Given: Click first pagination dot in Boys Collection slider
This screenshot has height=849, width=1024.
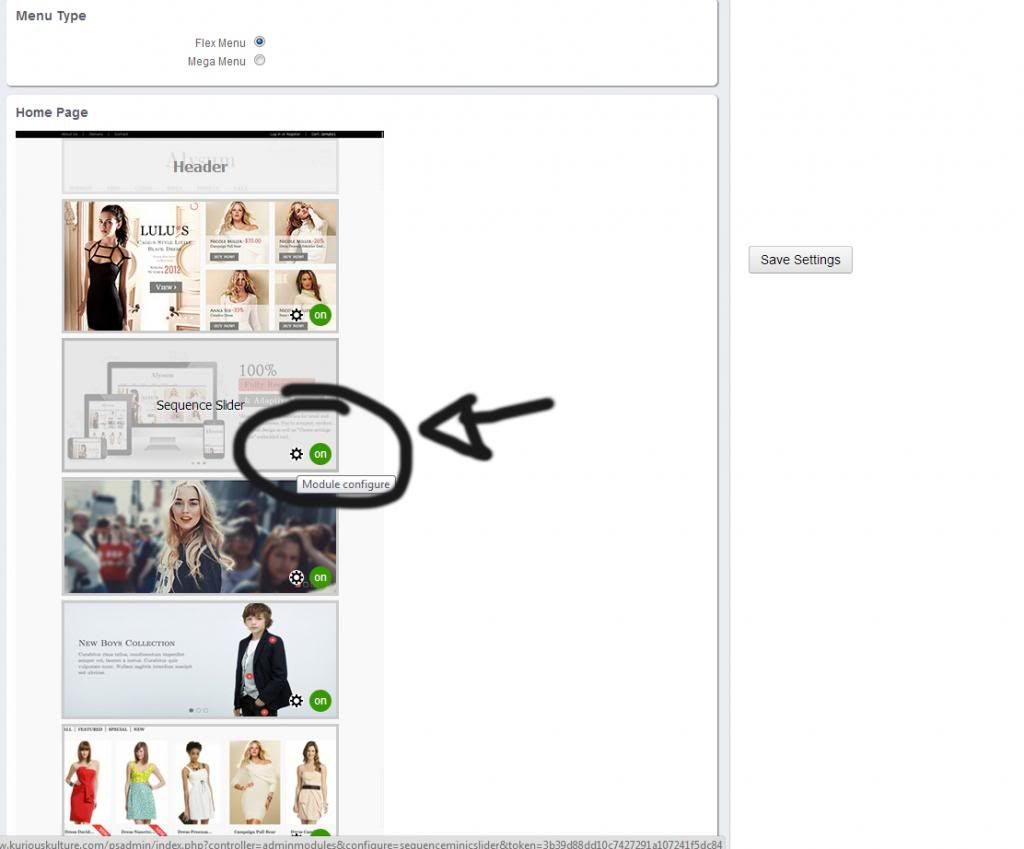Looking at the screenshot, I should click(x=191, y=710).
